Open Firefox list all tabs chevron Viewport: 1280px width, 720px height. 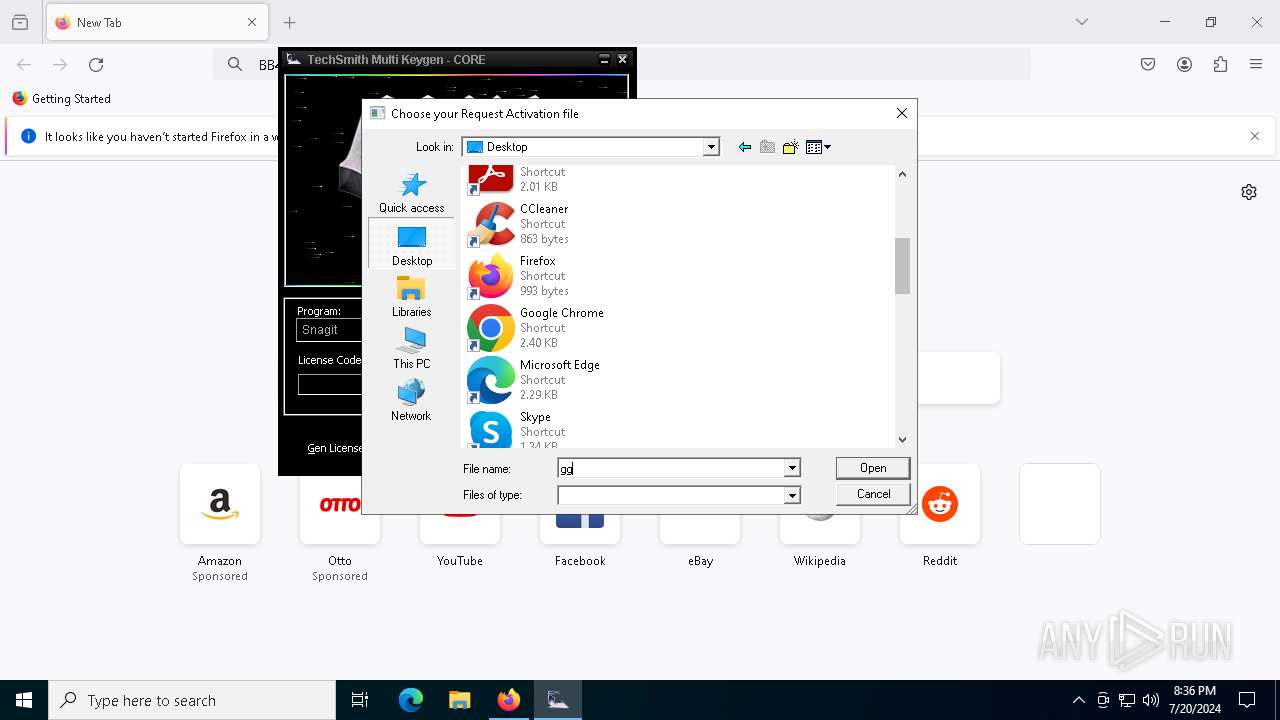(1081, 22)
